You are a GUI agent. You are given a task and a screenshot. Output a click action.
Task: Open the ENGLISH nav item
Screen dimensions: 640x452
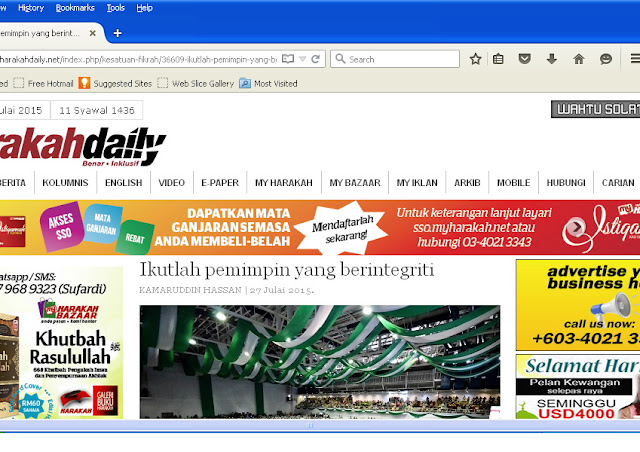pos(124,183)
